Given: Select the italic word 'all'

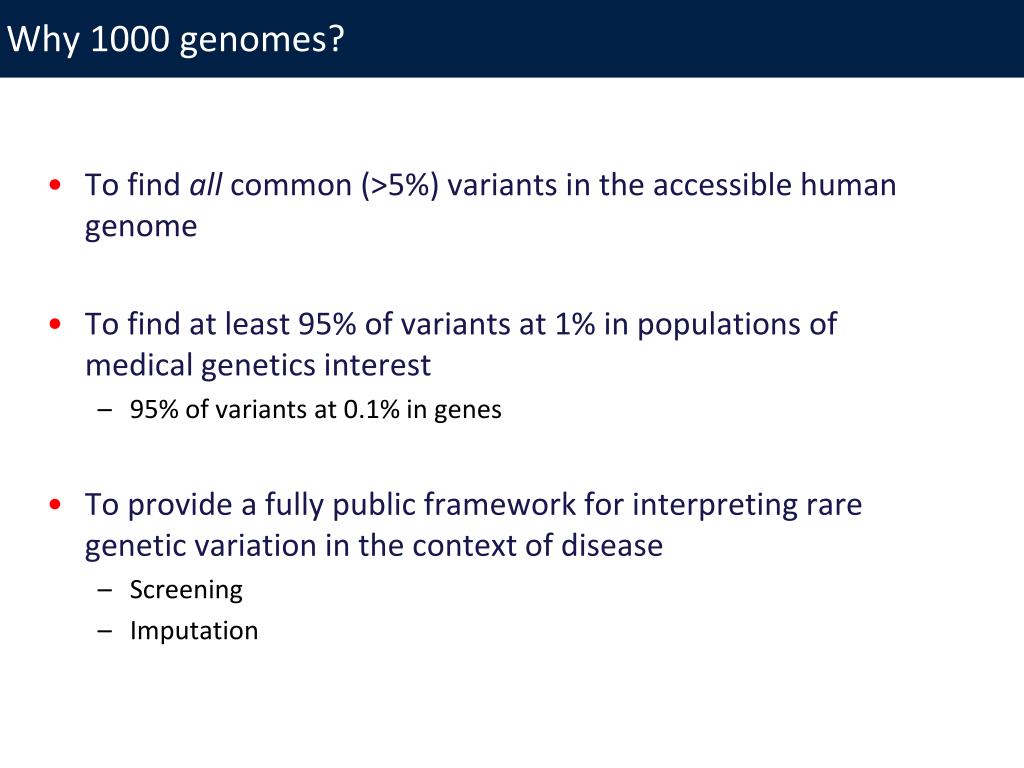Looking at the screenshot, I should [x=206, y=185].
